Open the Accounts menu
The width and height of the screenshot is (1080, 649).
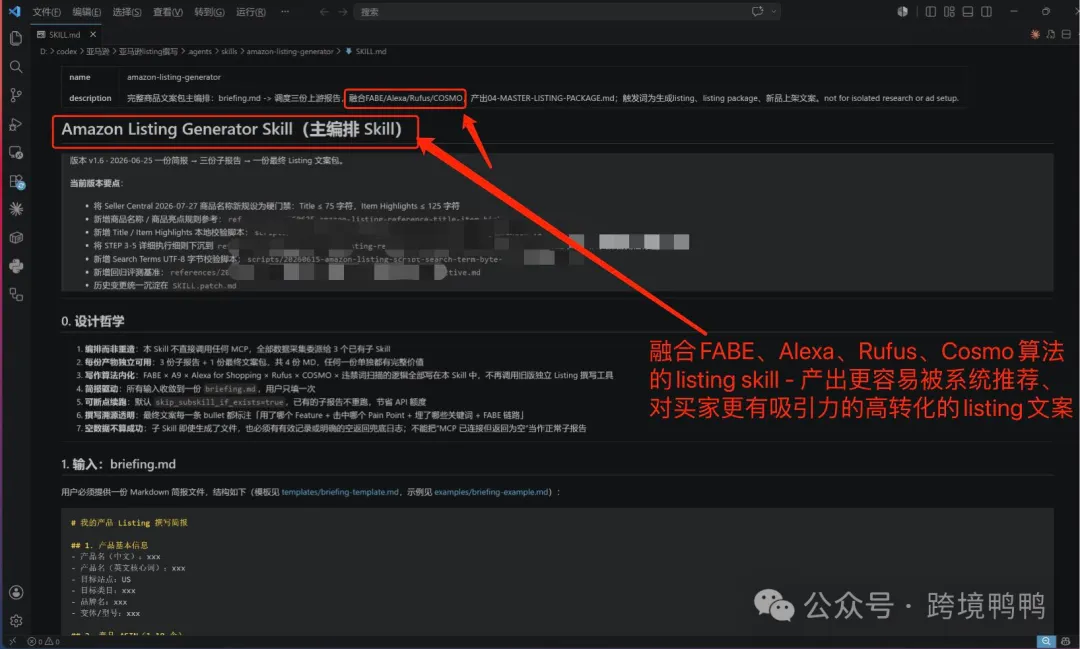click(16, 593)
